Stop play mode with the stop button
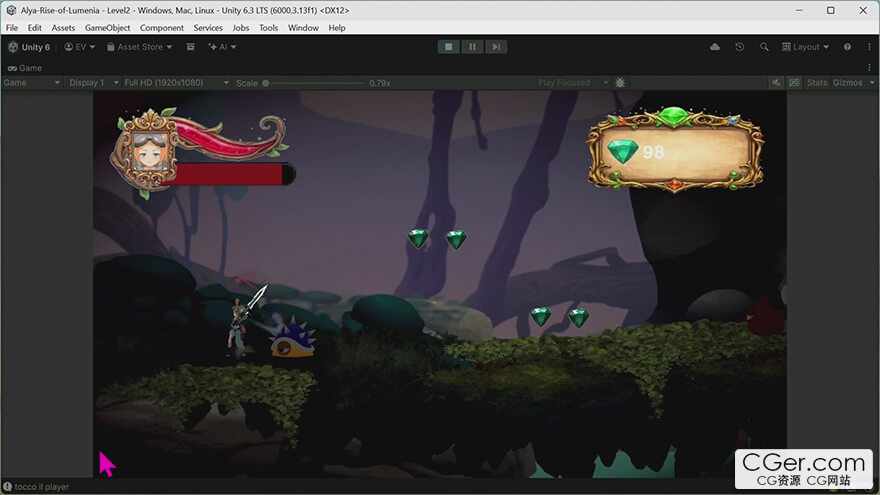 448,47
